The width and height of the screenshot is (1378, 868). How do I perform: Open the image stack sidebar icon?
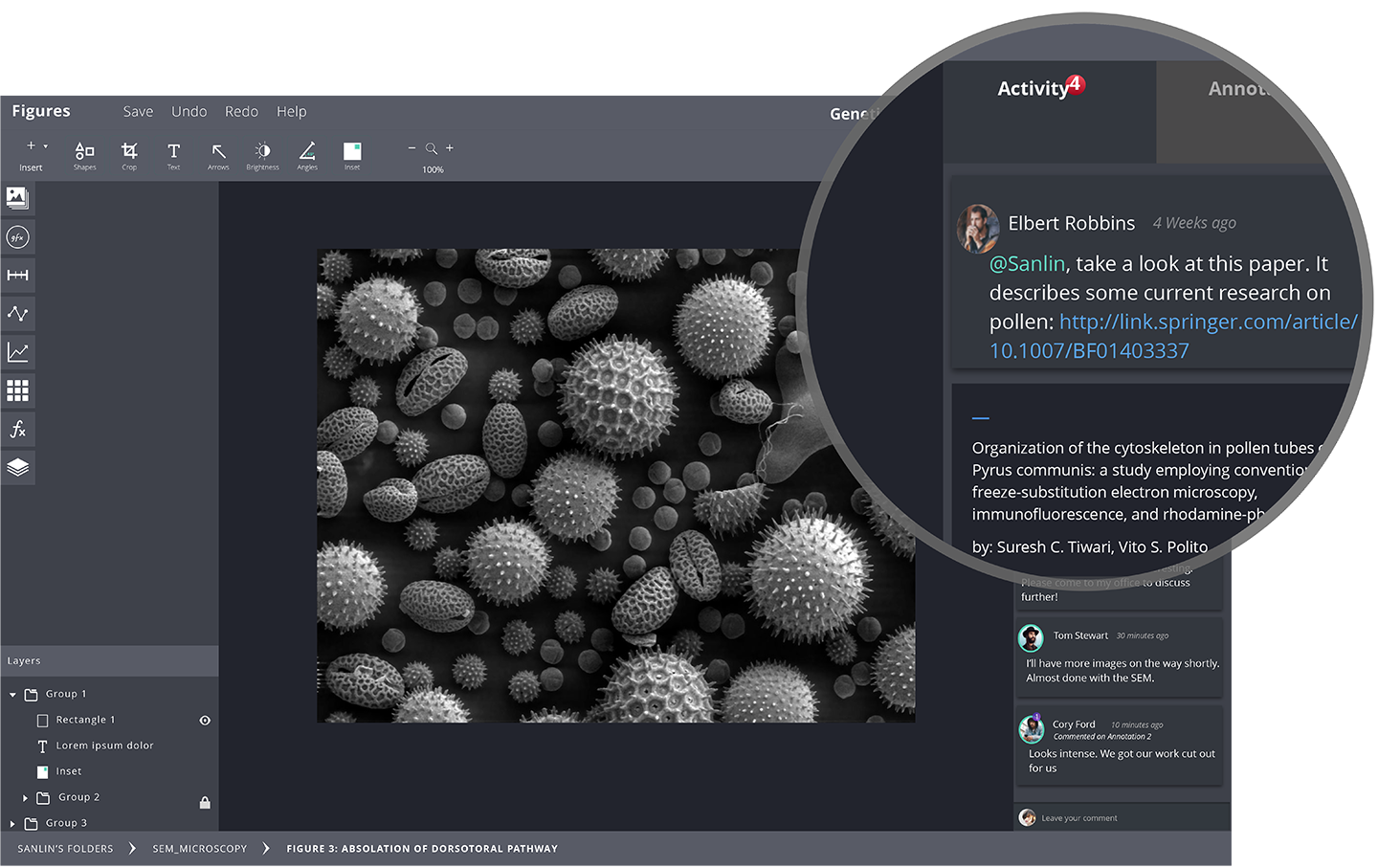point(17,198)
